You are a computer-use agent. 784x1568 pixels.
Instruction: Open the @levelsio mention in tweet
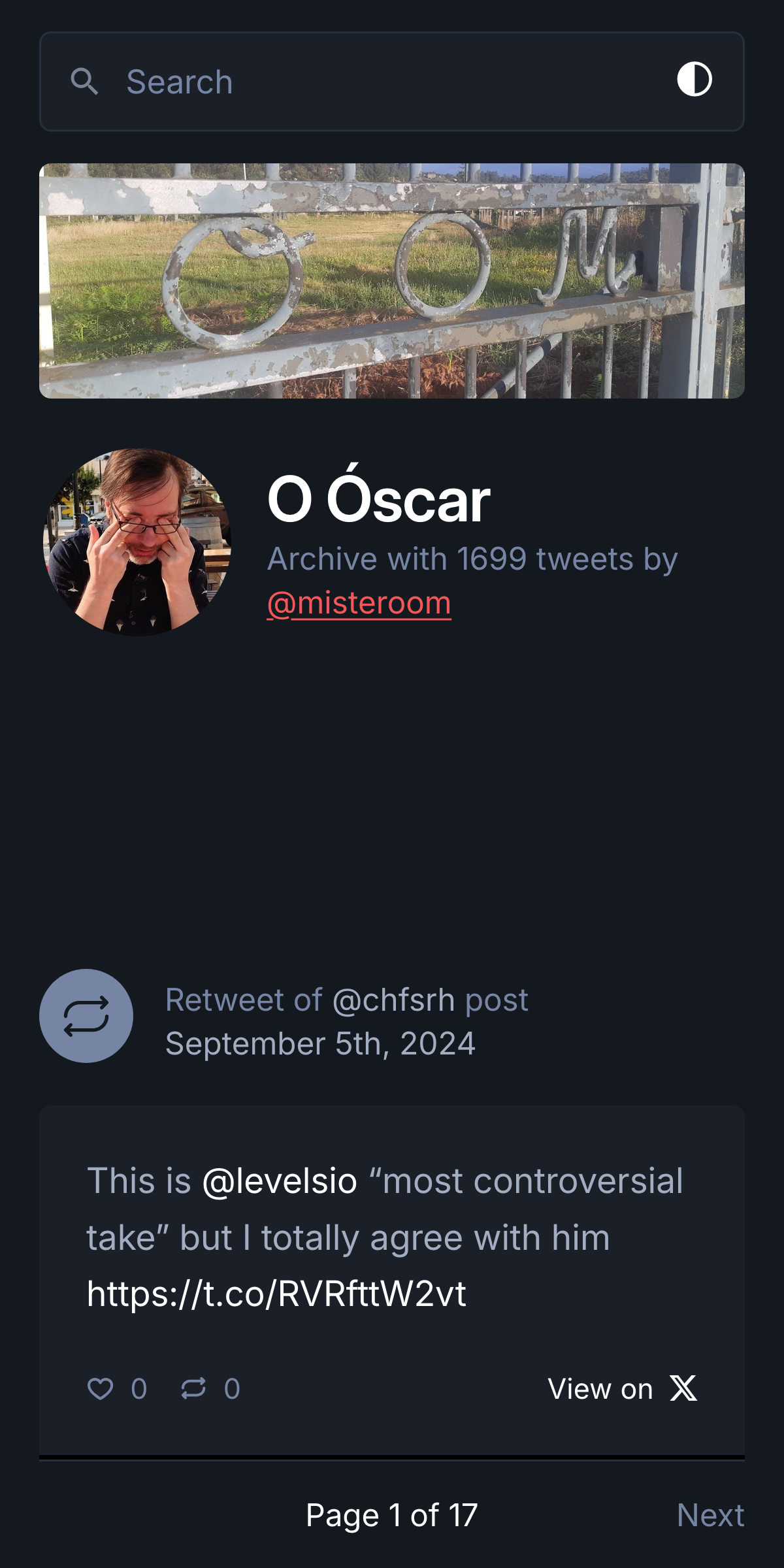point(280,1181)
